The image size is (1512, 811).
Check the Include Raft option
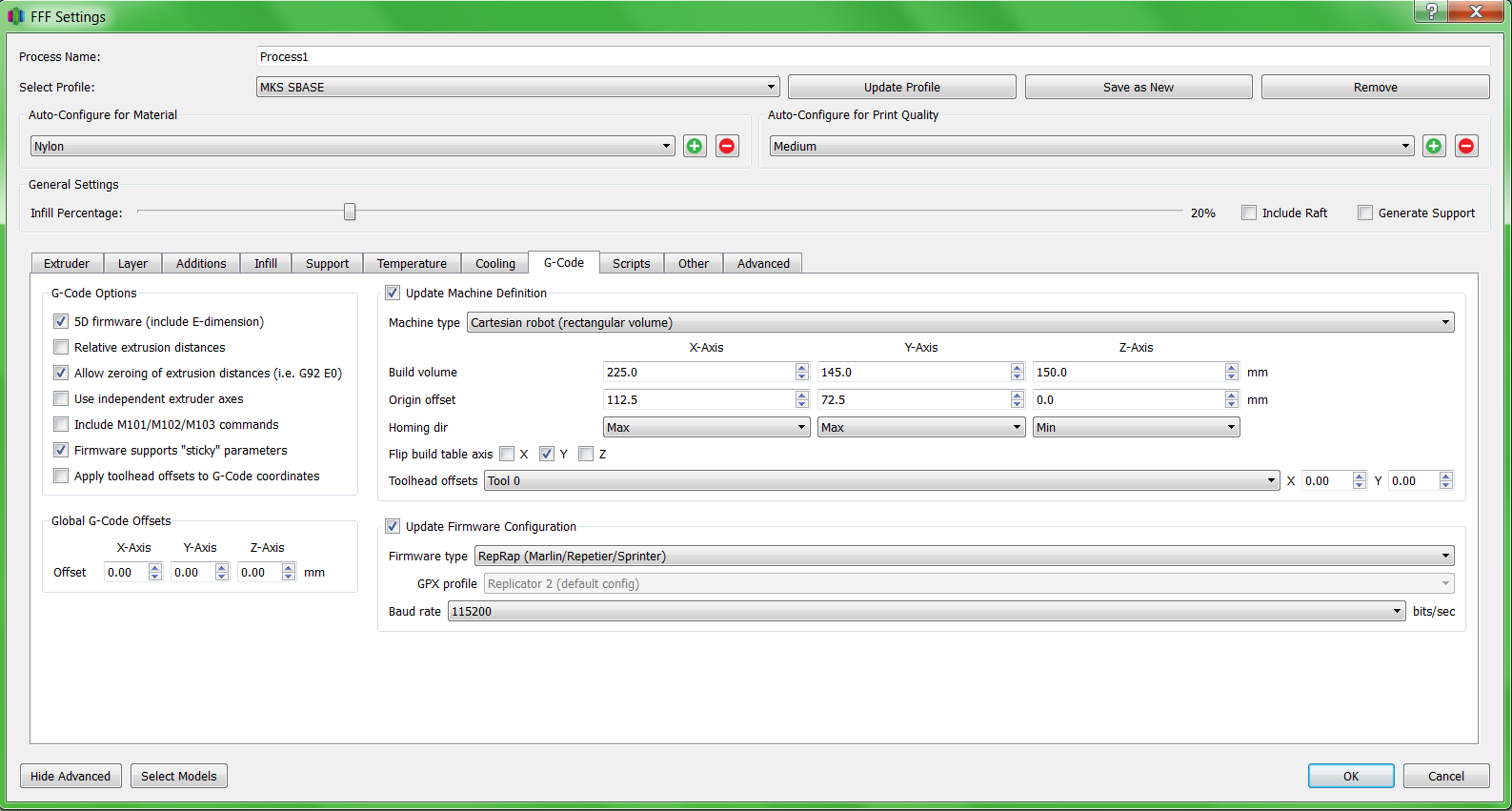1249,213
